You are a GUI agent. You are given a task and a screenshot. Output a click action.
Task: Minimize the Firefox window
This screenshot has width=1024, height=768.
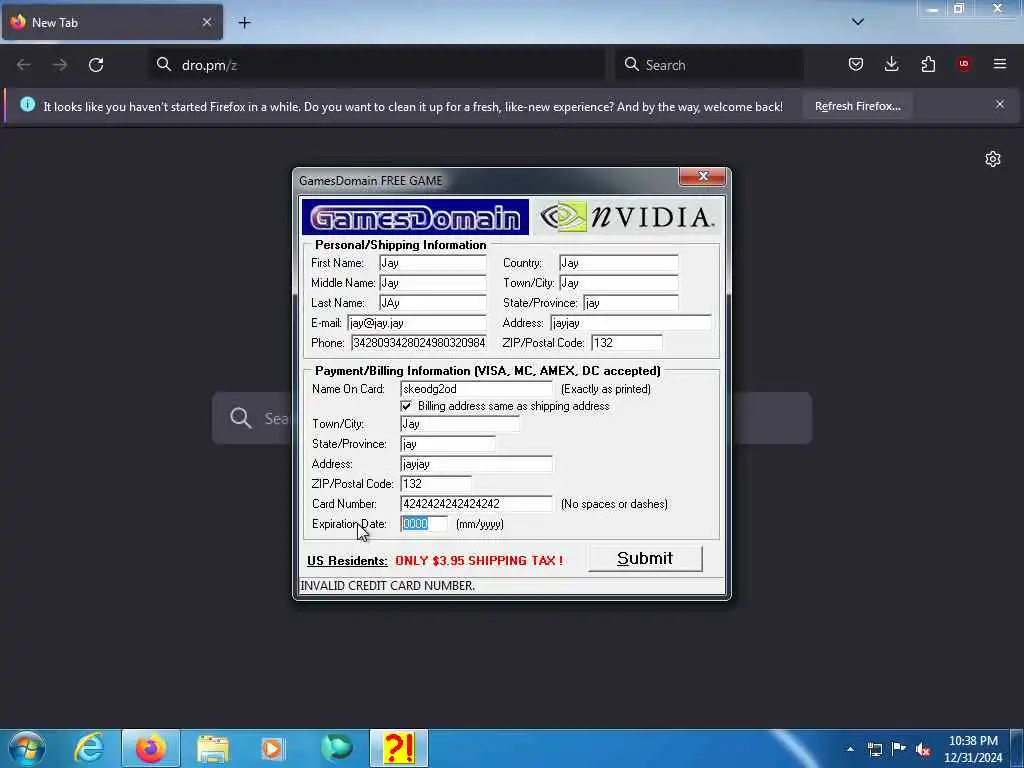pyautogui.click(x=933, y=9)
